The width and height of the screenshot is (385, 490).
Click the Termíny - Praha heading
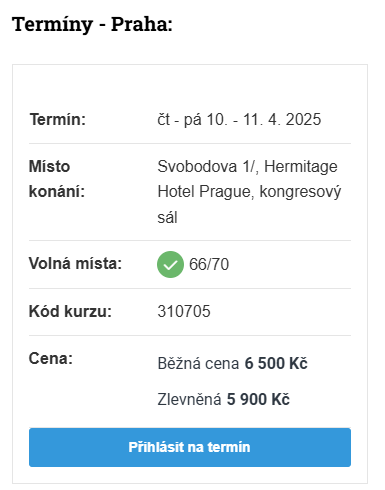92,25
